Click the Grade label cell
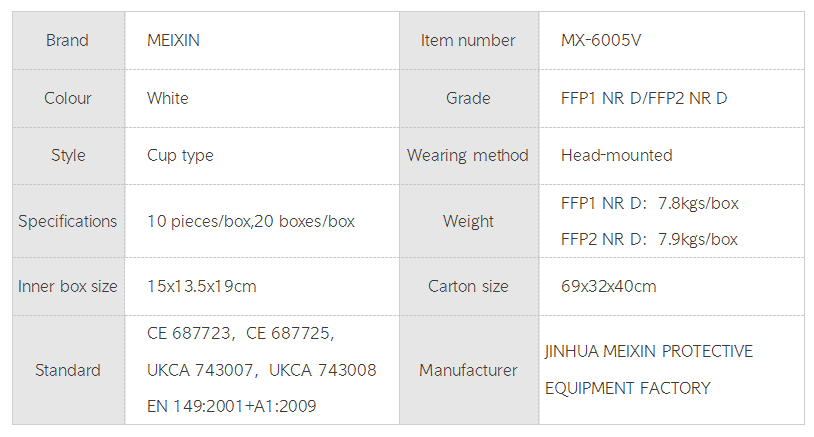Image resolution: width=814 pixels, height=437 pixels. click(468, 98)
